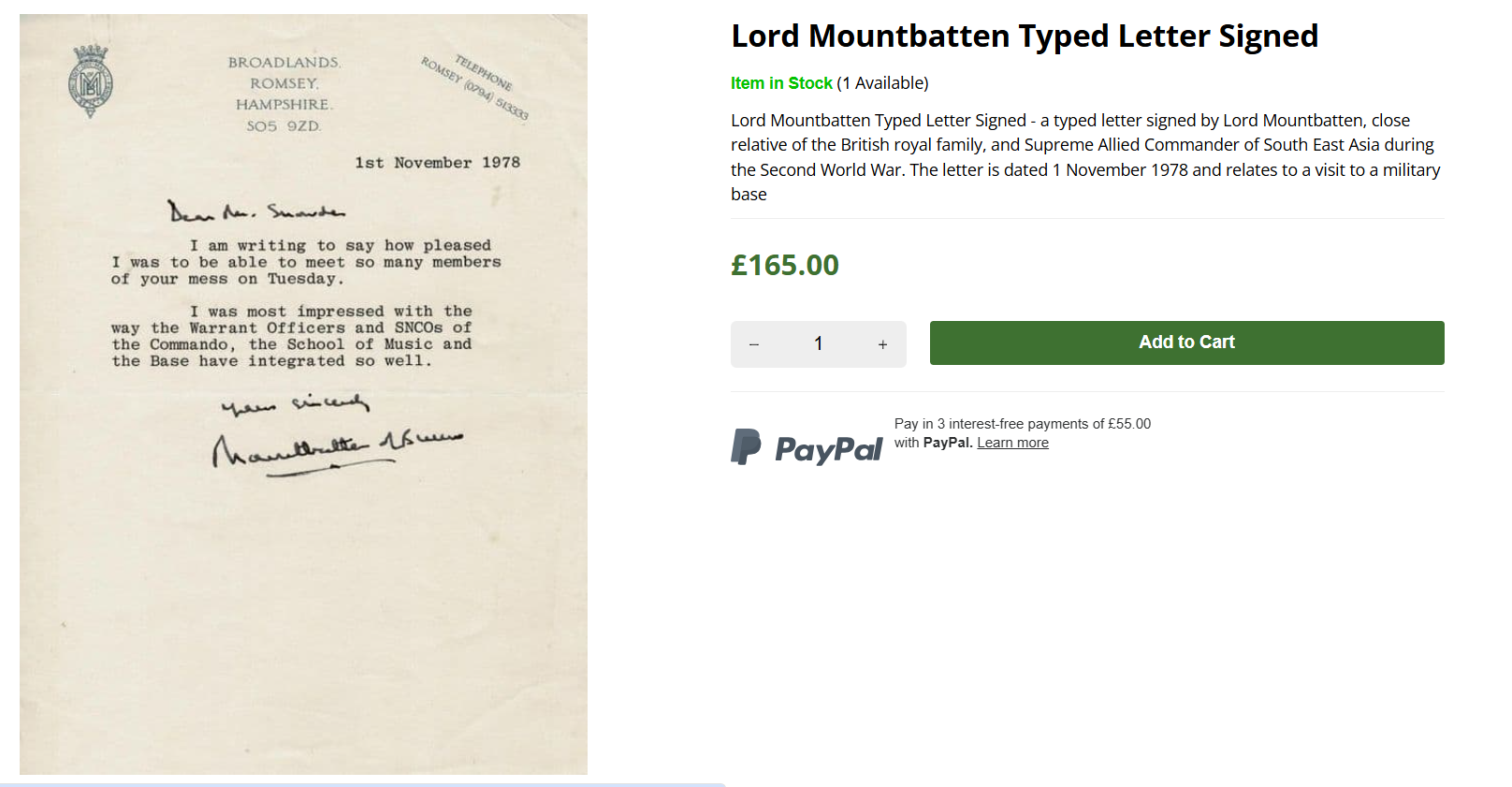The image size is (1512, 787).
Task: Click the Mountbatten of Burma signature
Action: tap(337, 447)
